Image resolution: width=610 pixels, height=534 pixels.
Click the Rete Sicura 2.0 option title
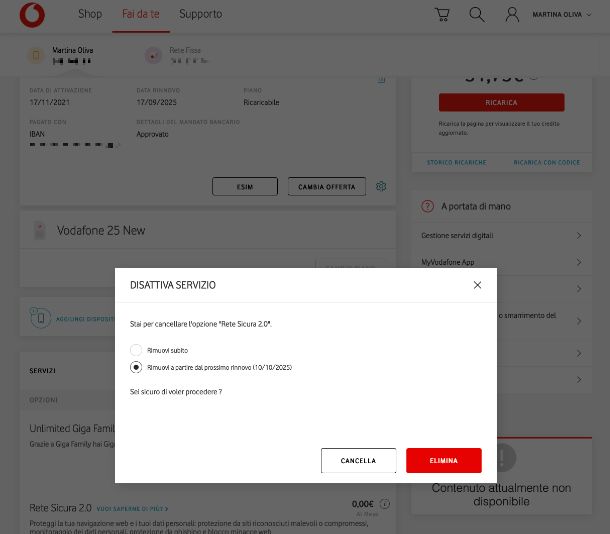[60, 508]
